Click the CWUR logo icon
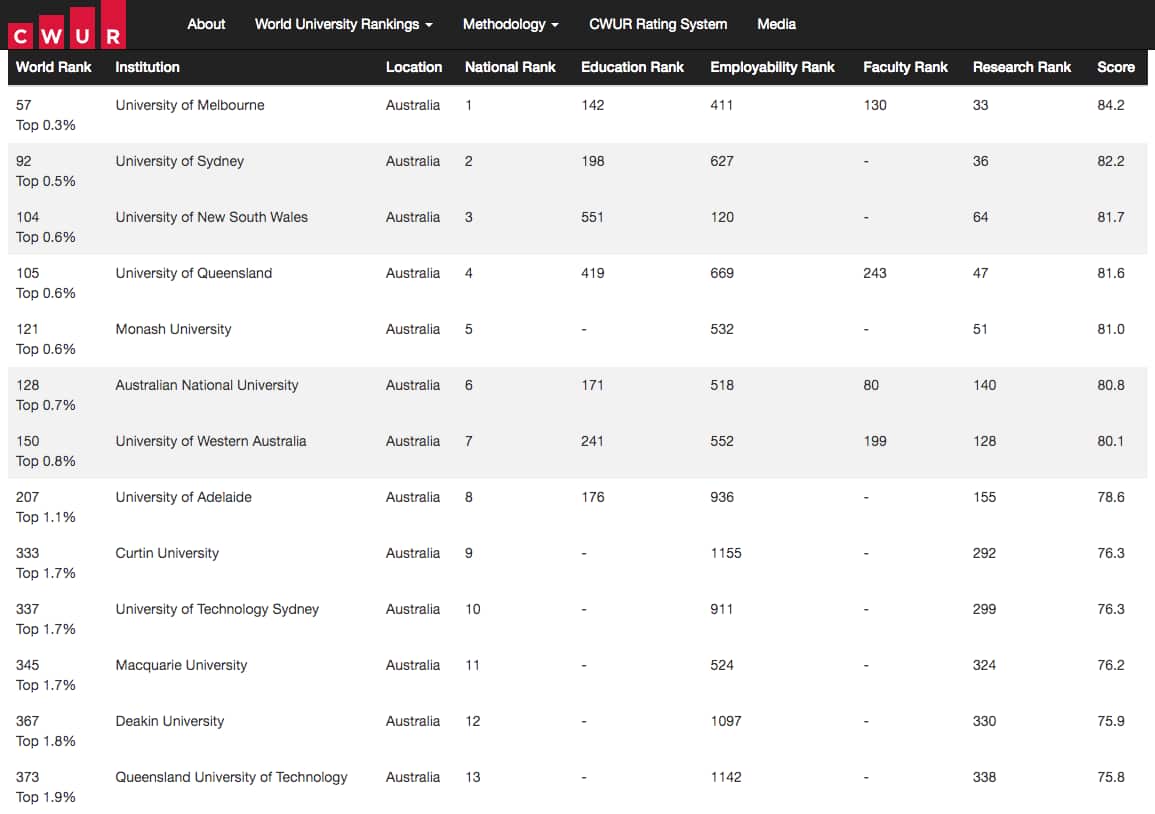This screenshot has height=814, width=1155. pyautogui.click(x=66, y=27)
